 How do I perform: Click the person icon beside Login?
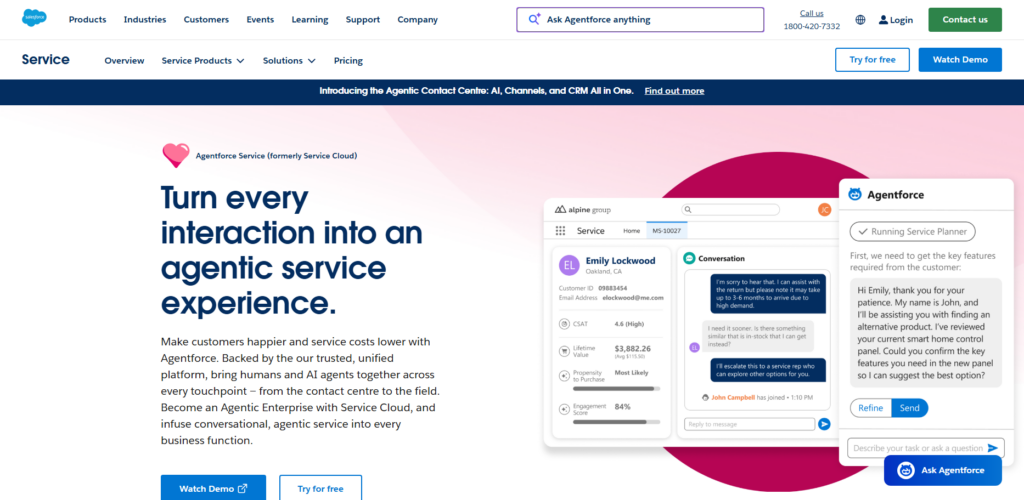(x=883, y=20)
